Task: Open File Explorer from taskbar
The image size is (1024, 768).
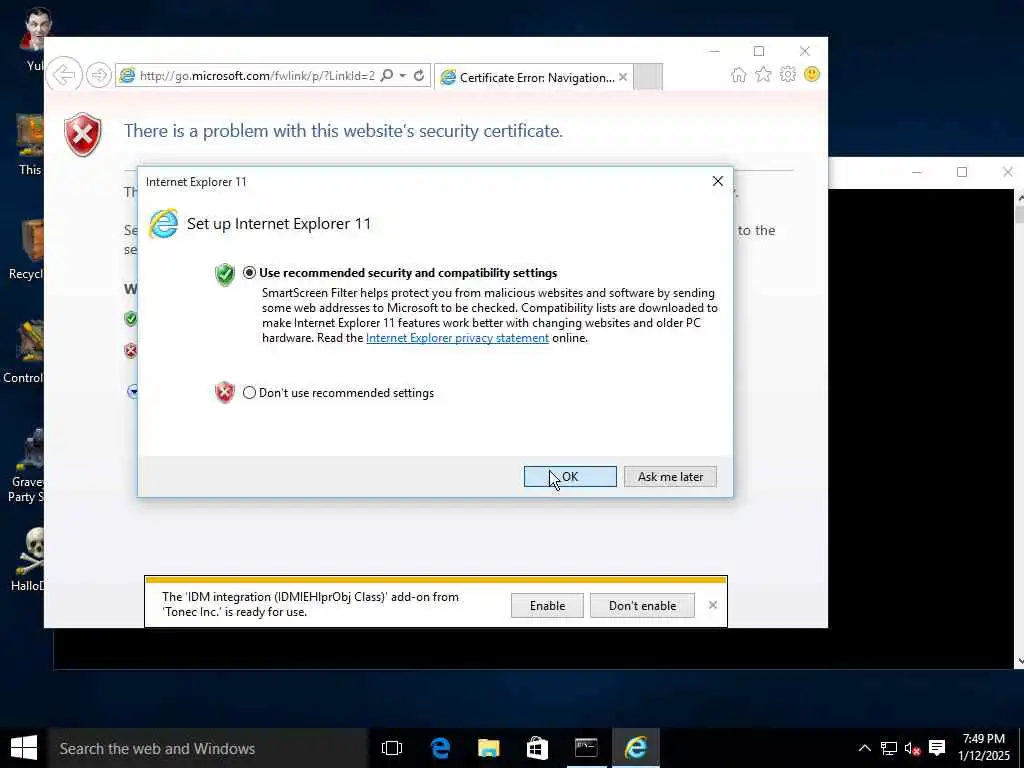Action: click(488, 748)
